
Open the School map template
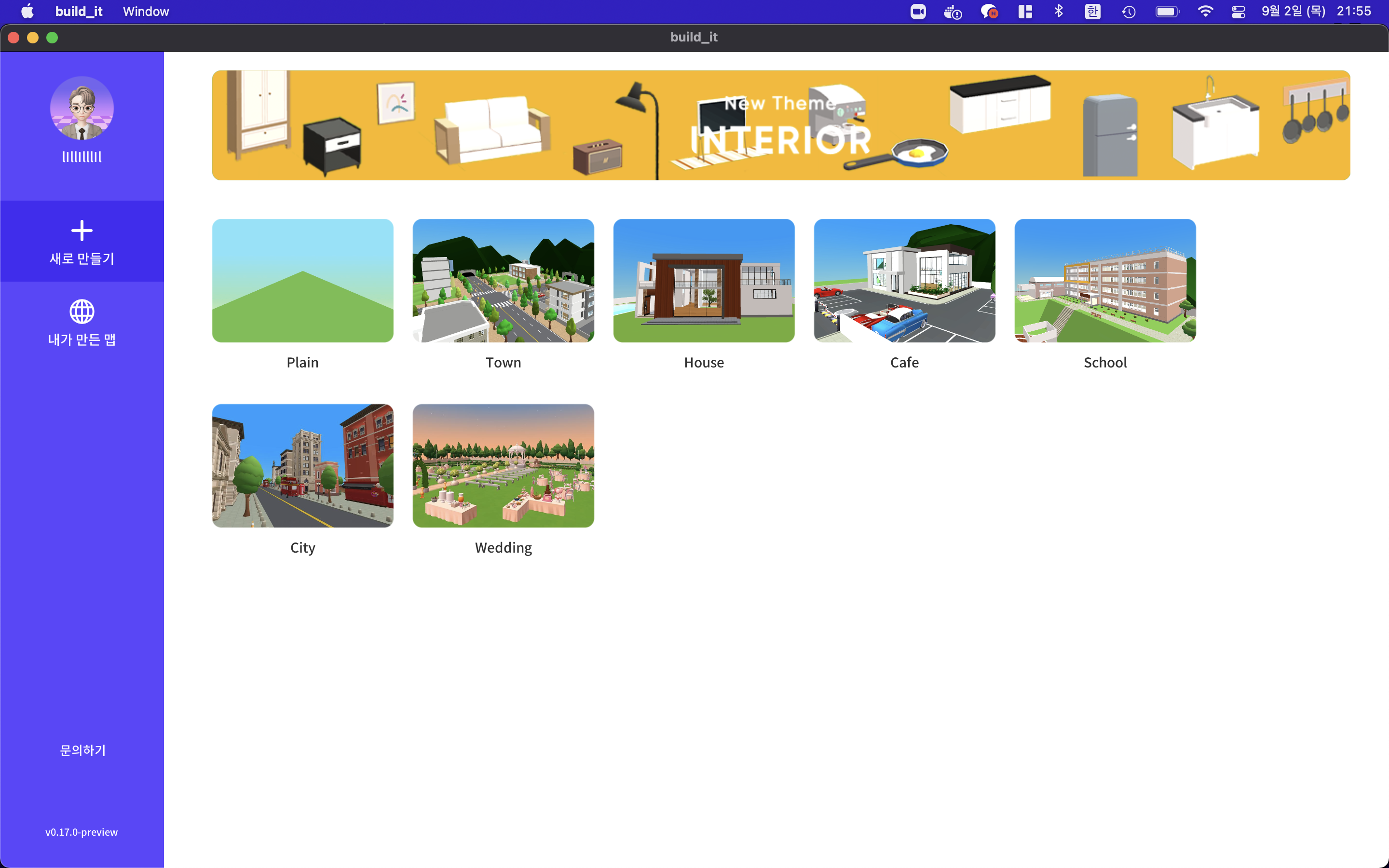(1105, 281)
